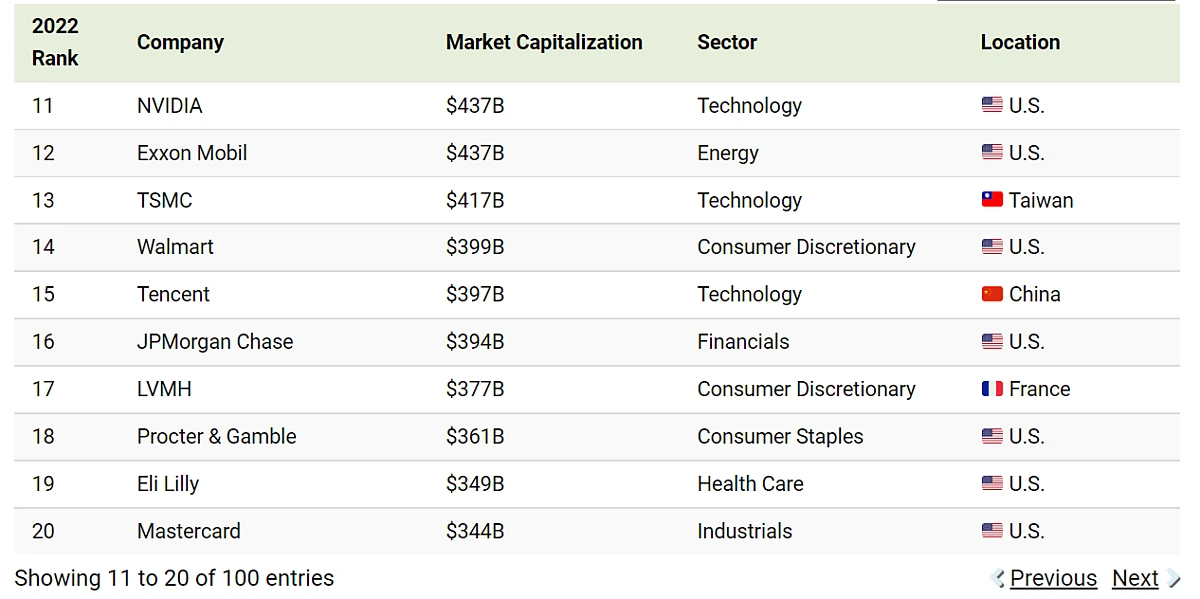The height and width of the screenshot is (599, 1200).
Task: Click the U.S. flag in the Mastercard row
Action: [992, 531]
